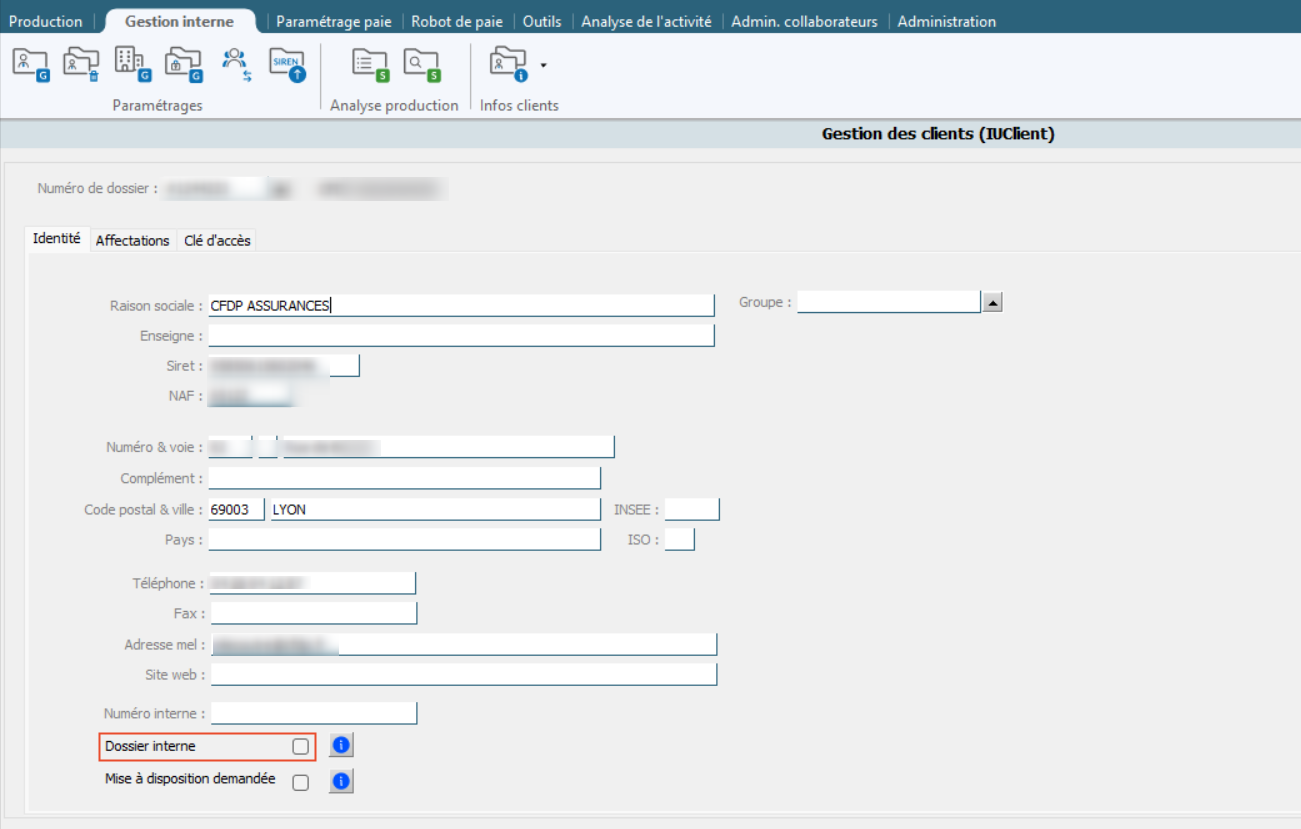Click the first person-folder G icon in Paramétrages
Screen dimensions: 1301x829
point(30,64)
